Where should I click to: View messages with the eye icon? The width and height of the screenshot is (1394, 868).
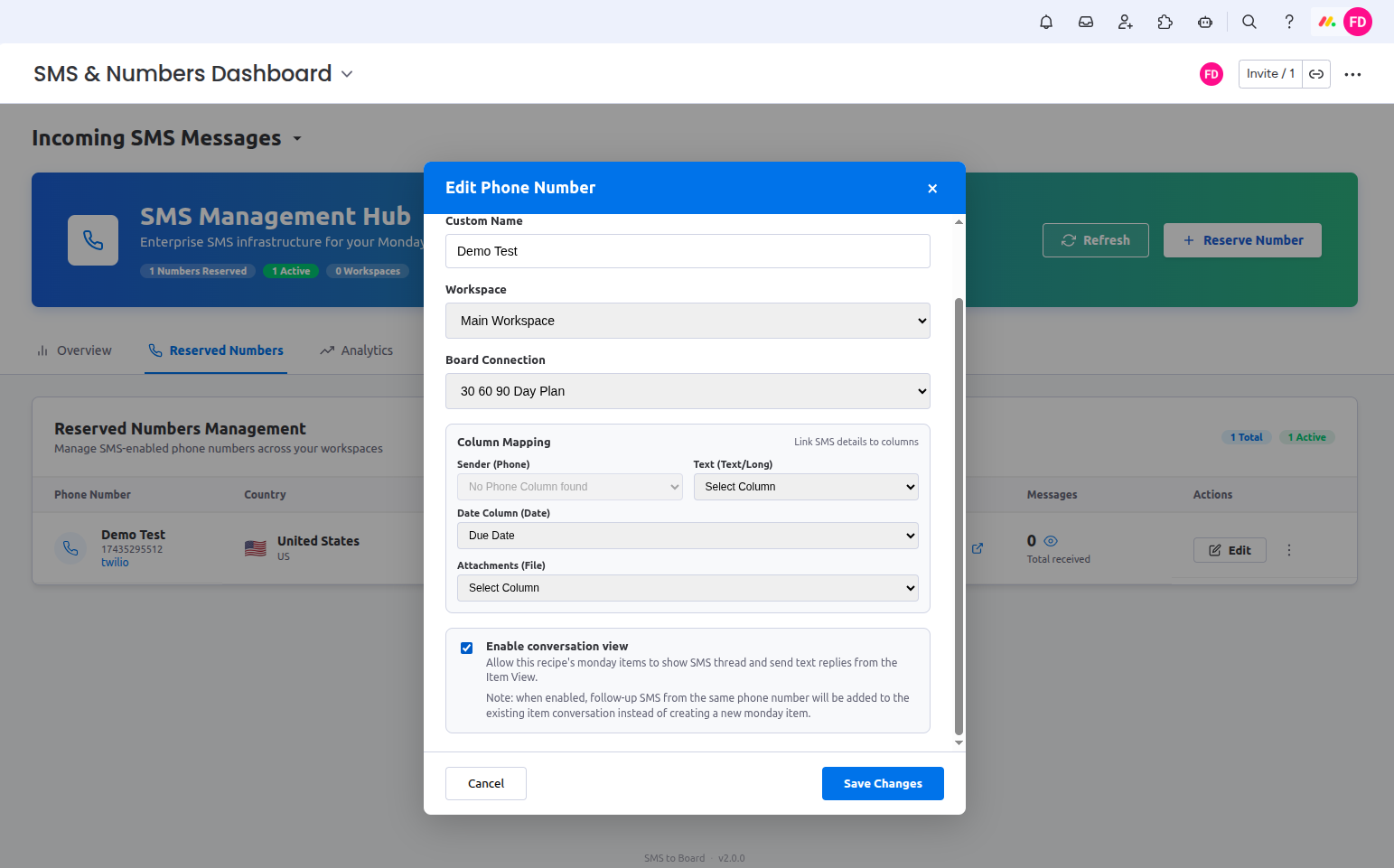tap(1051, 541)
